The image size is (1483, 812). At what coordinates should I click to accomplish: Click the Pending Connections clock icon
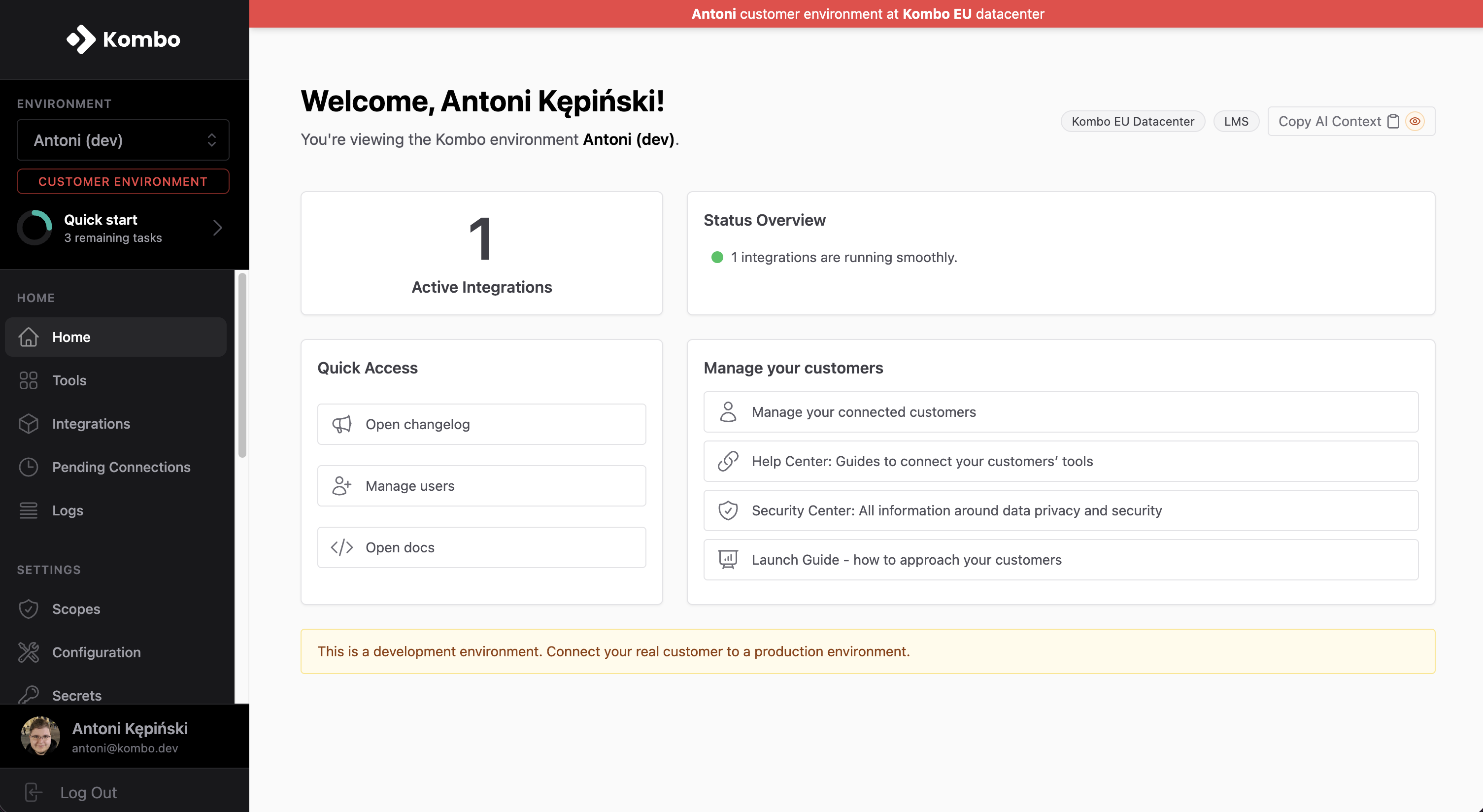(x=28, y=467)
